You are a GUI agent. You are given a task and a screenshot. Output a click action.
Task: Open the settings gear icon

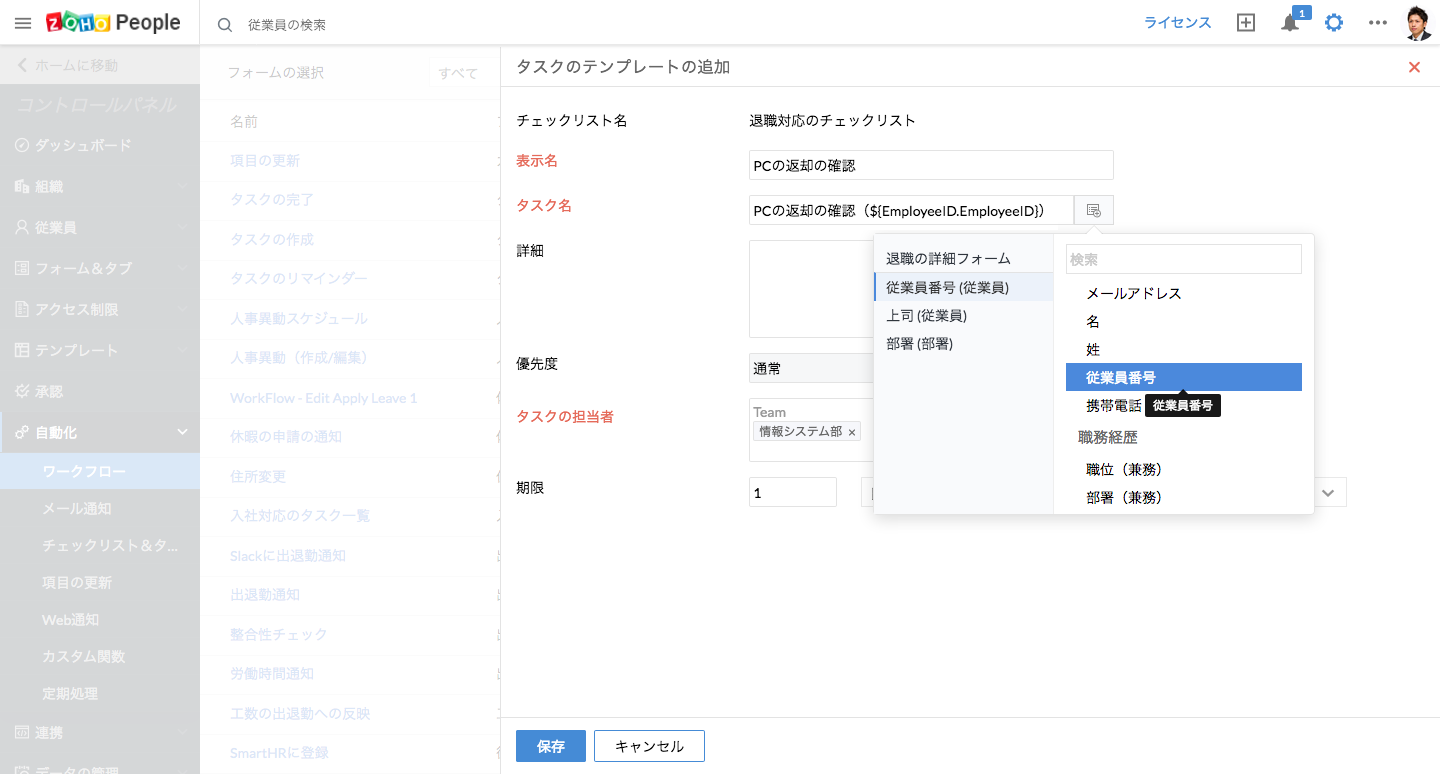(1334, 23)
